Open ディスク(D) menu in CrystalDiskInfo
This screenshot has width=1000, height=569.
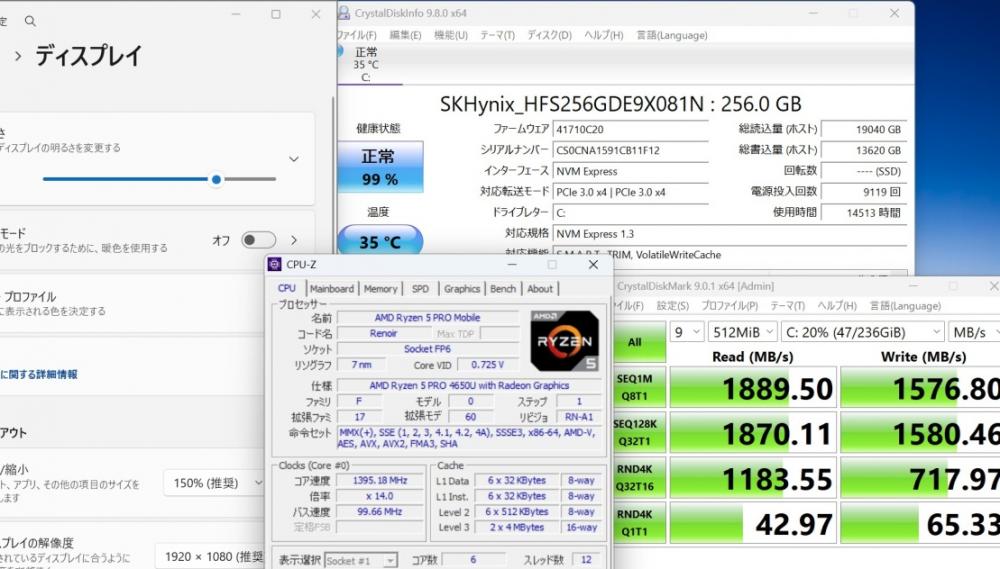[550, 35]
